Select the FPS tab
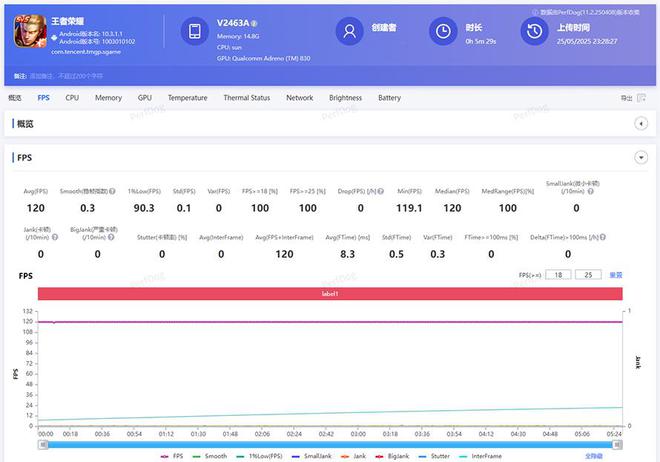Image resolution: width=660 pixels, height=462 pixels. point(43,98)
